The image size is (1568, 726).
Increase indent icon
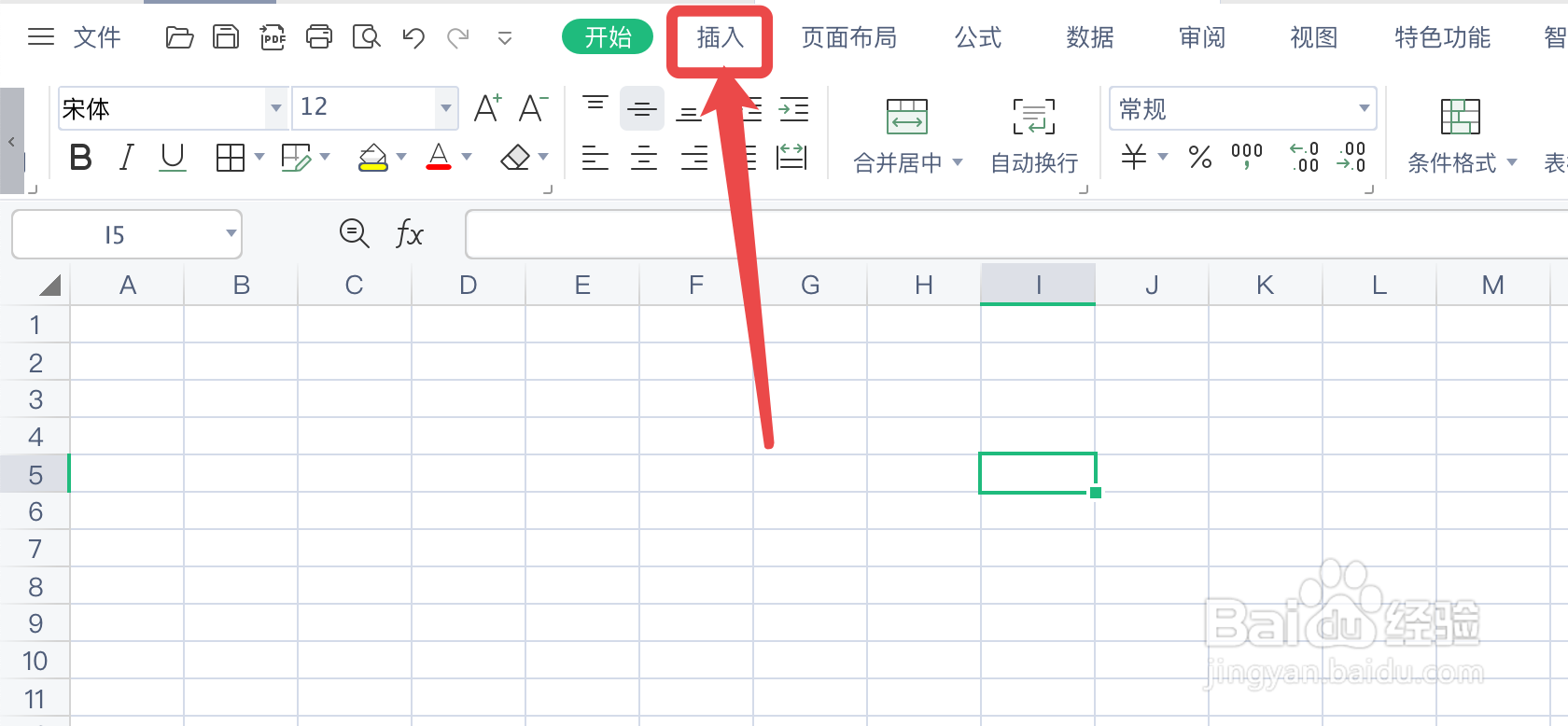[x=793, y=109]
